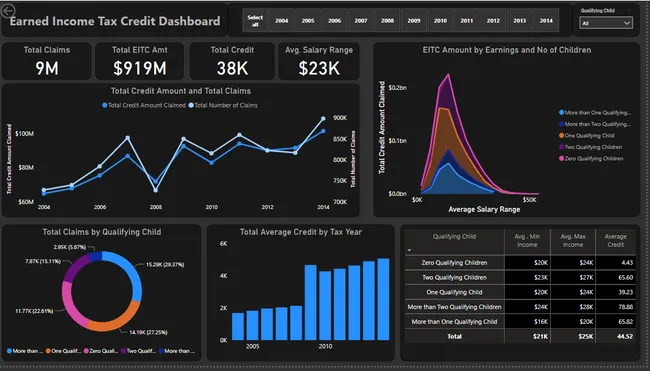Click the 'Average Salary Range' axis title

484,210
